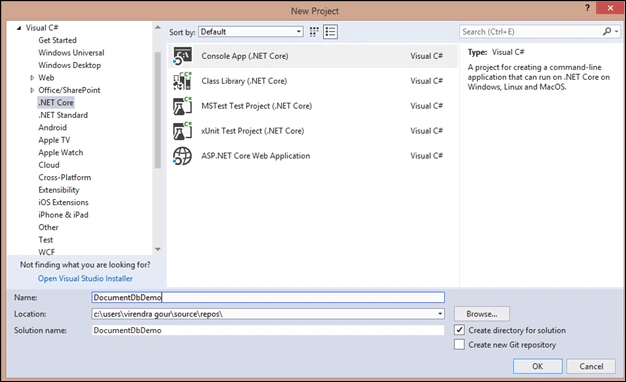Select the Console App (.NET Core) template icon
This screenshot has height=382, width=626.
182,56
